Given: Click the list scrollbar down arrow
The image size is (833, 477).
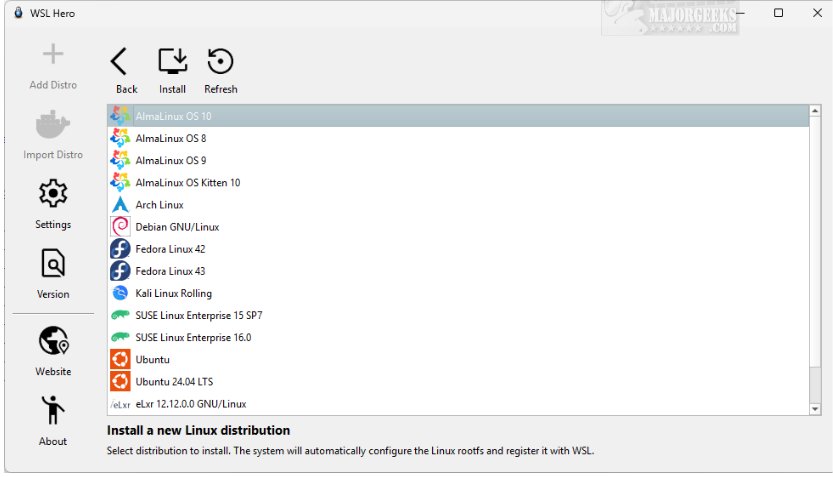Looking at the screenshot, I should (x=814, y=409).
